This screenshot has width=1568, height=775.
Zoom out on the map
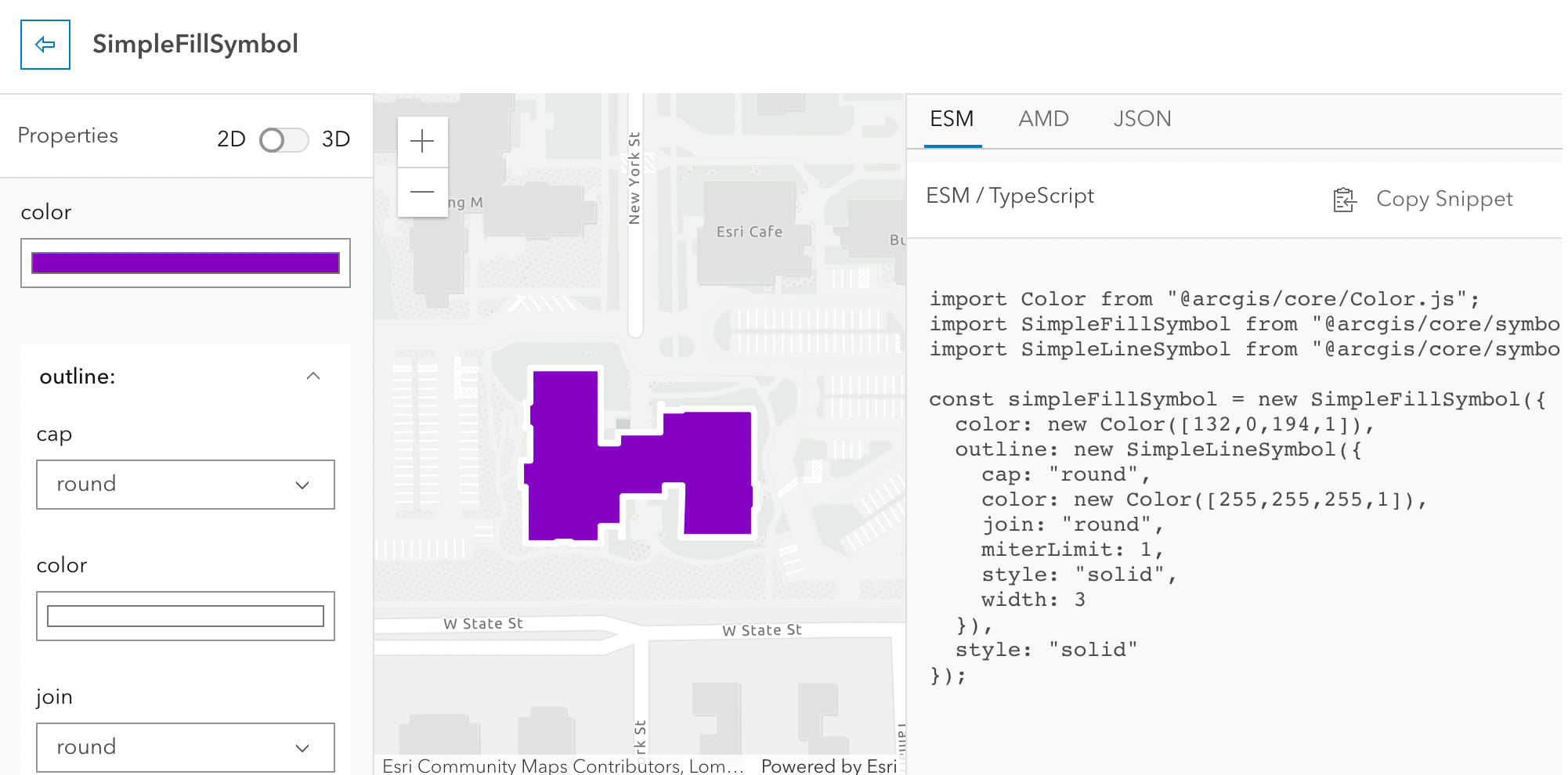[422, 192]
